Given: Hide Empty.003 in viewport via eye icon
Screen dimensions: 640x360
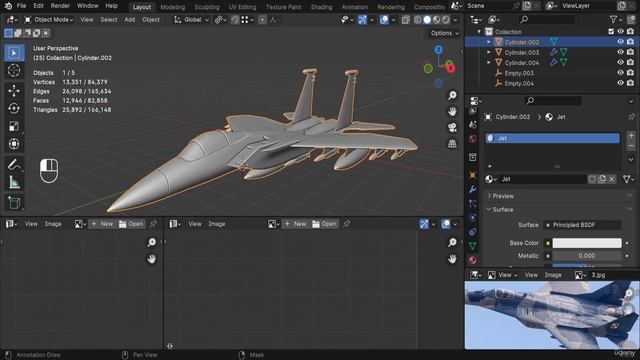Looking at the screenshot, I should tap(620, 72).
